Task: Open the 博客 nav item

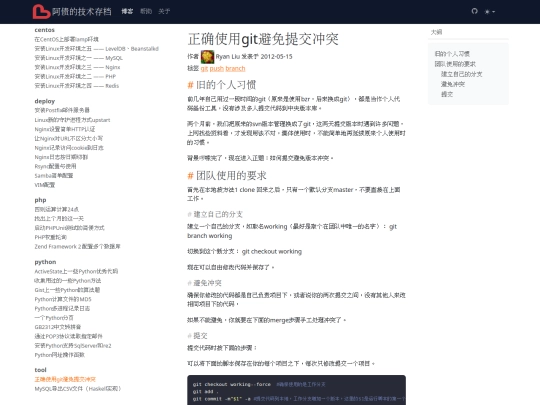Action: 127,11
